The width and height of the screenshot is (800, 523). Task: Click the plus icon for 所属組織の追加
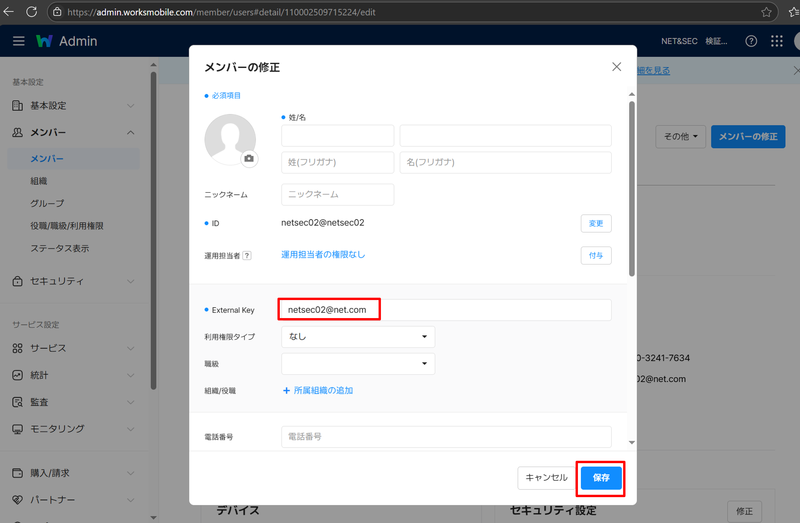[286, 390]
